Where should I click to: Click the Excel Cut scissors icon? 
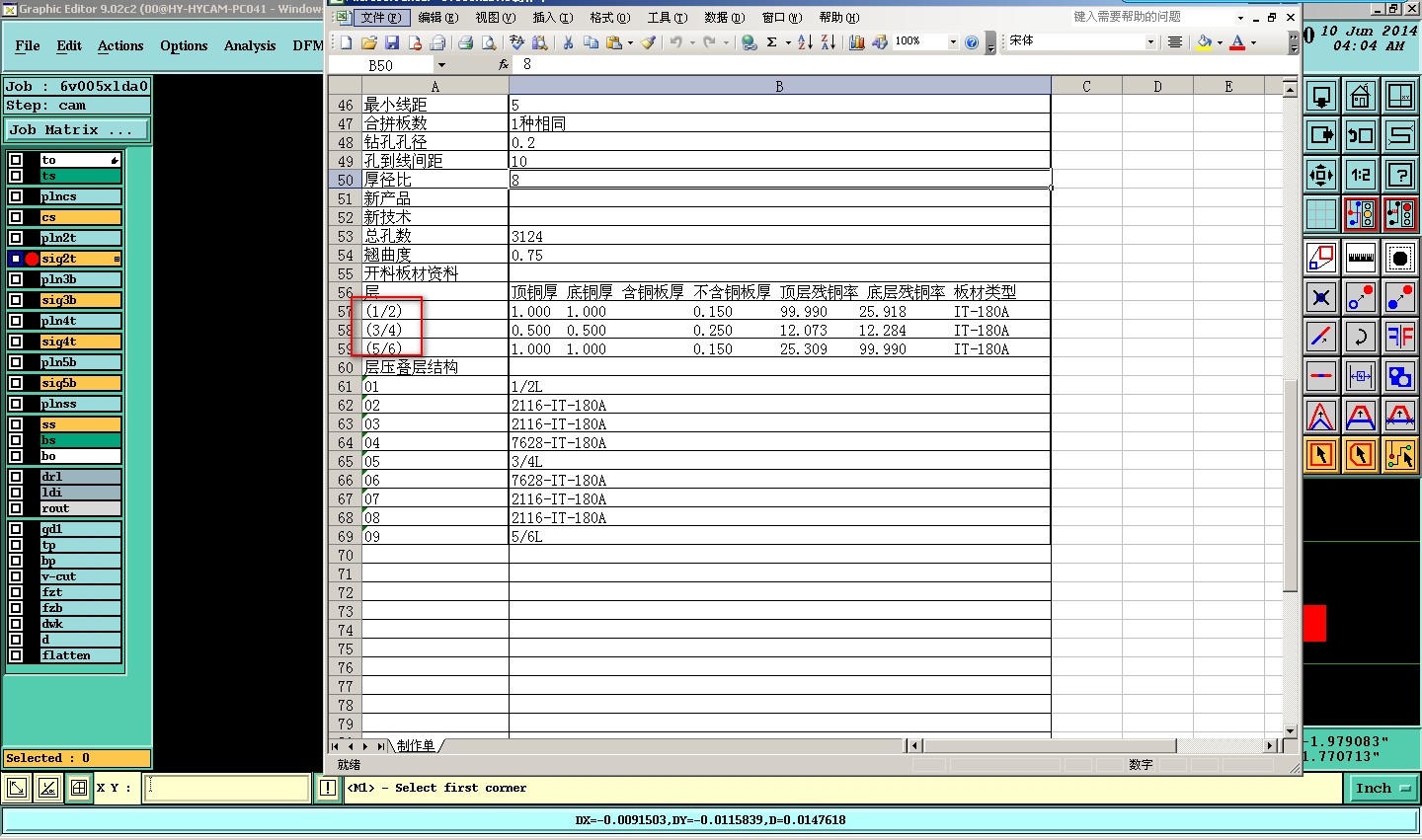tap(568, 42)
